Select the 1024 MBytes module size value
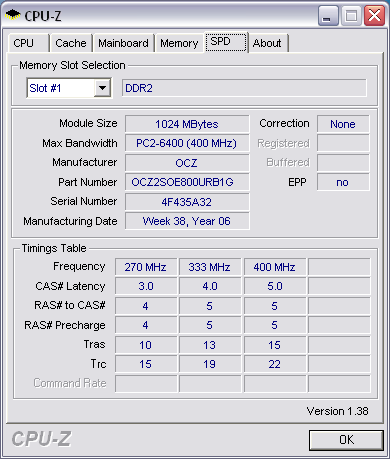The height and width of the screenshot is (459, 390). [187, 124]
